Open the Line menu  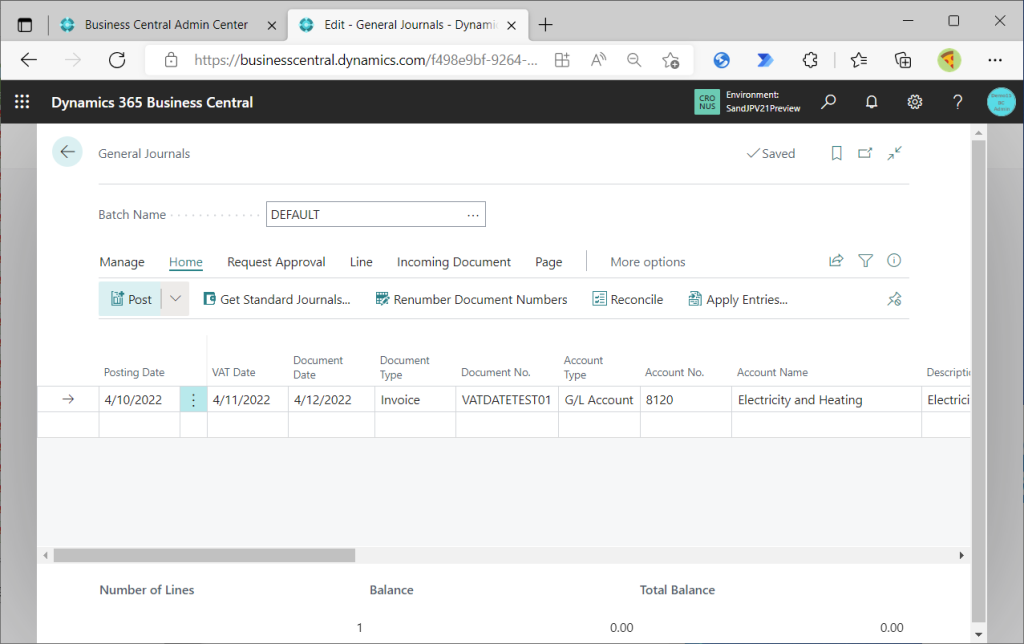click(361, 262)
